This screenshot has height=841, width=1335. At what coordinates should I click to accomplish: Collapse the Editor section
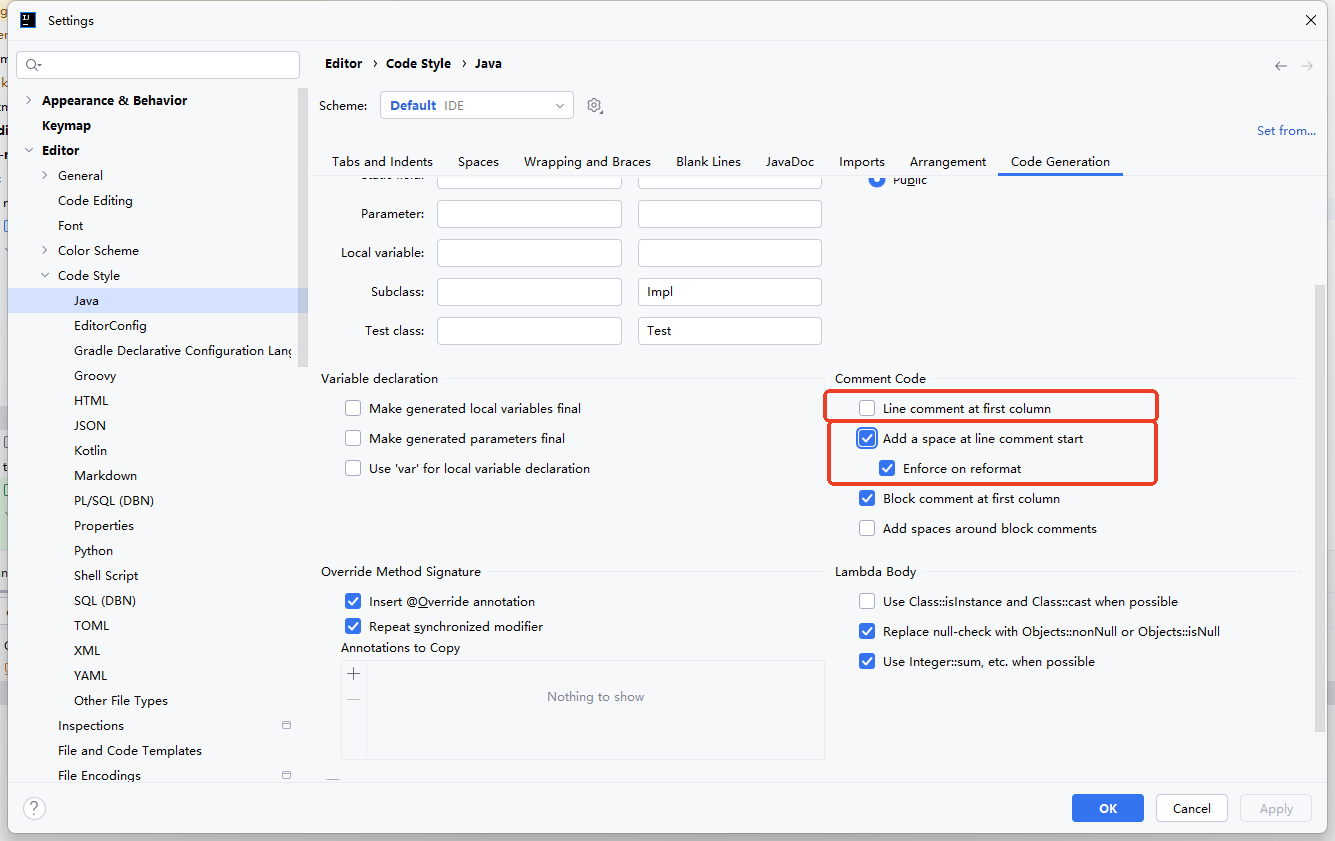[28, 150]
